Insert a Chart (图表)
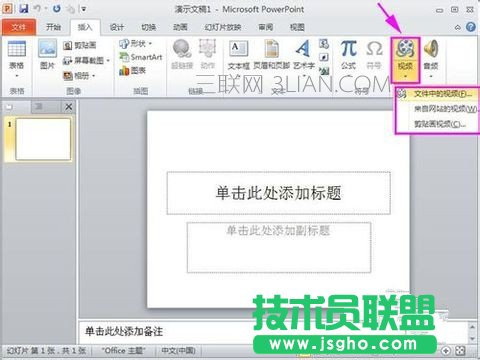 133,70
